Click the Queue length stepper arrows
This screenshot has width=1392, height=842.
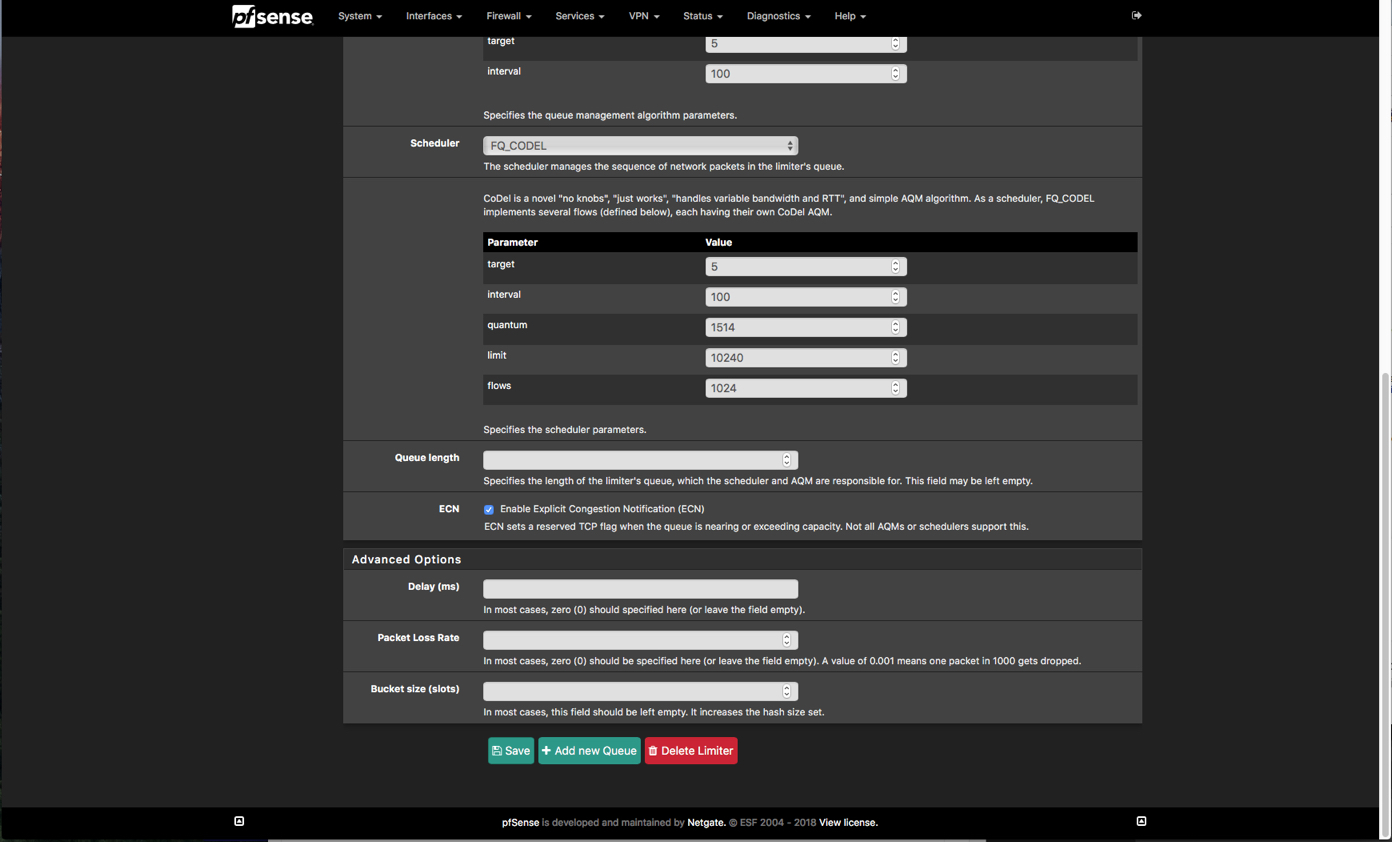(x=787, y=460)
